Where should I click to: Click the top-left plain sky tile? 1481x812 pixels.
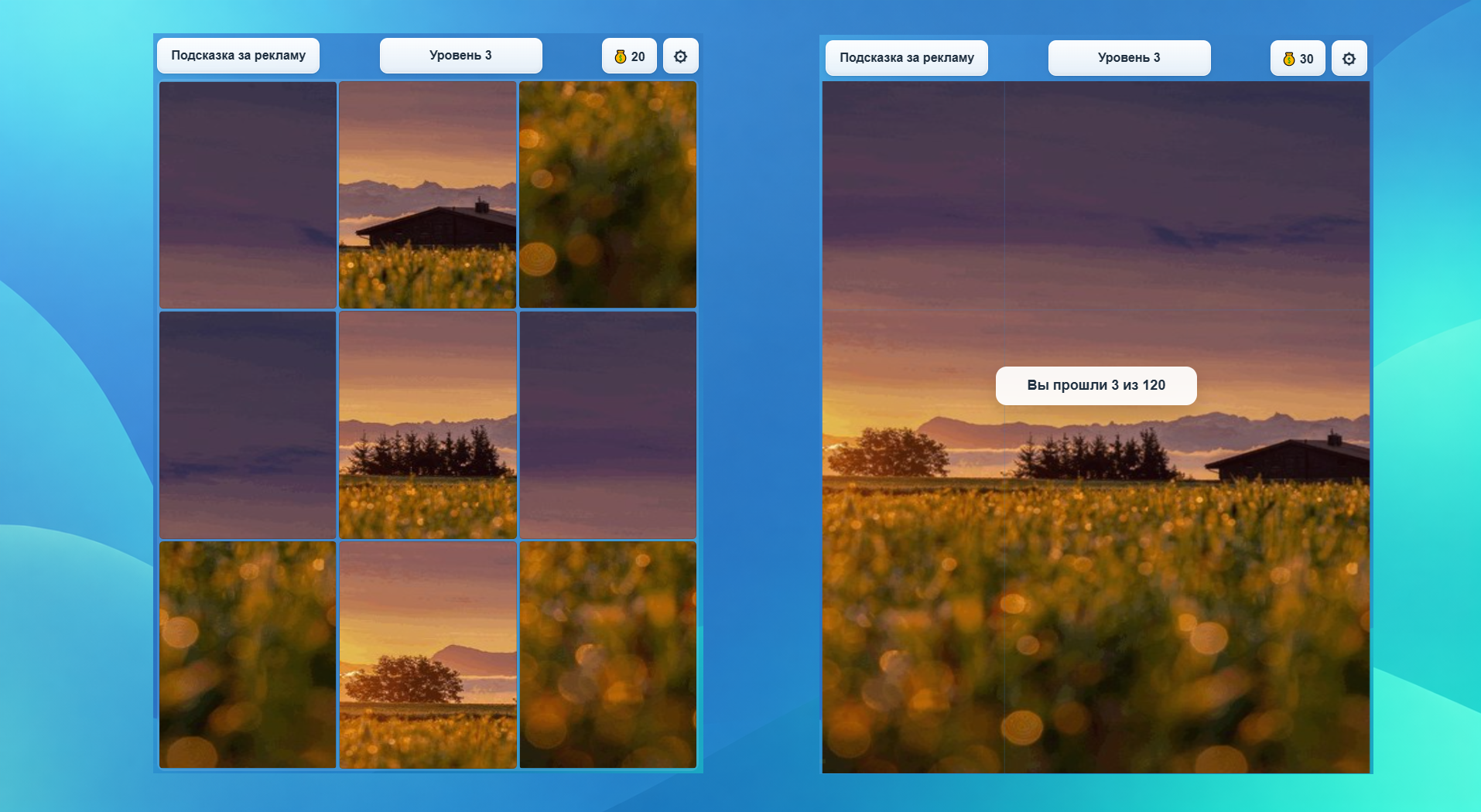pos(247,194)
